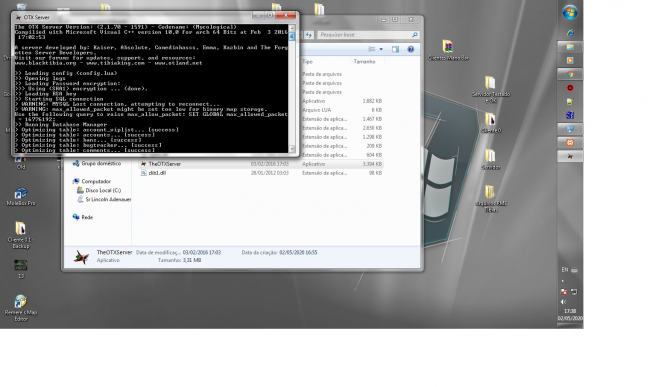Screen dimensions: 650x387
Task: Click the console scrollbar up arrow
Action: tap(292, 27)
